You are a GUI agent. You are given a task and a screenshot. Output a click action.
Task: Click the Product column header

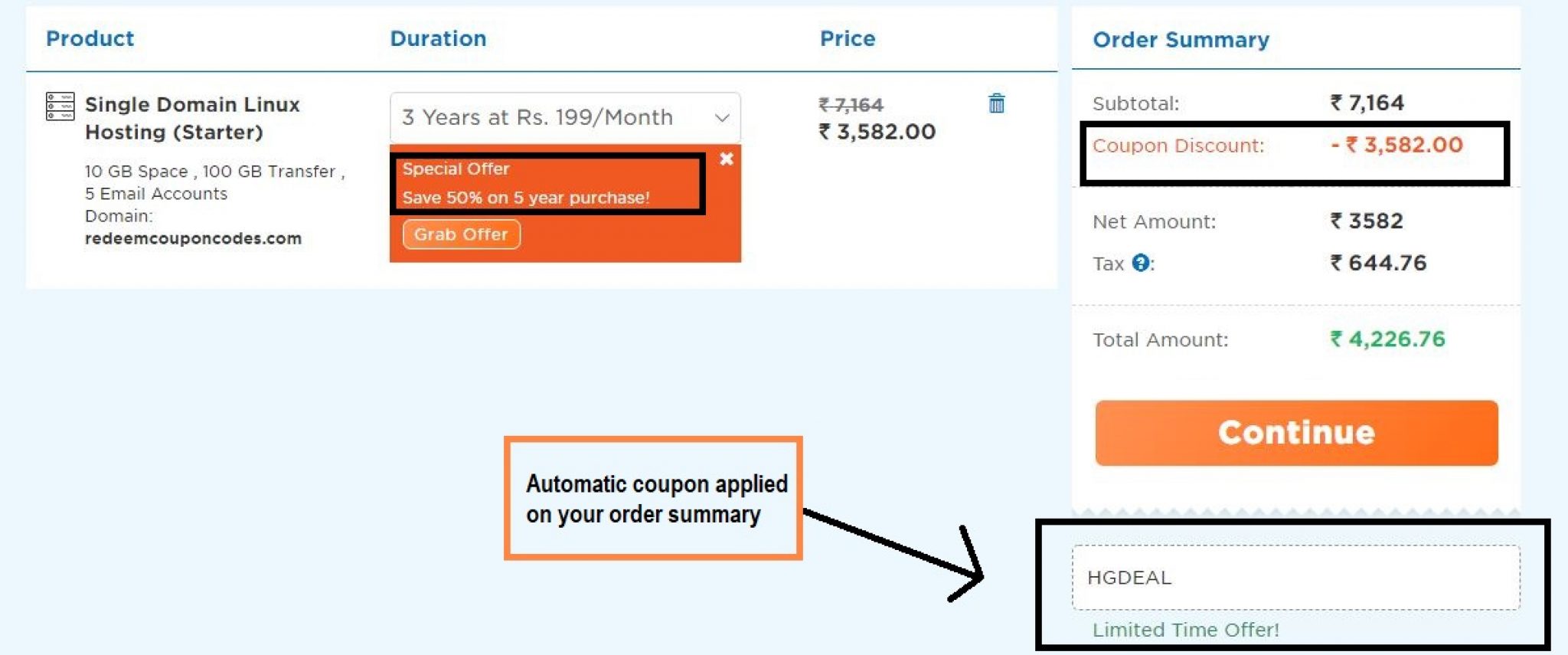[x=90, y=38]
